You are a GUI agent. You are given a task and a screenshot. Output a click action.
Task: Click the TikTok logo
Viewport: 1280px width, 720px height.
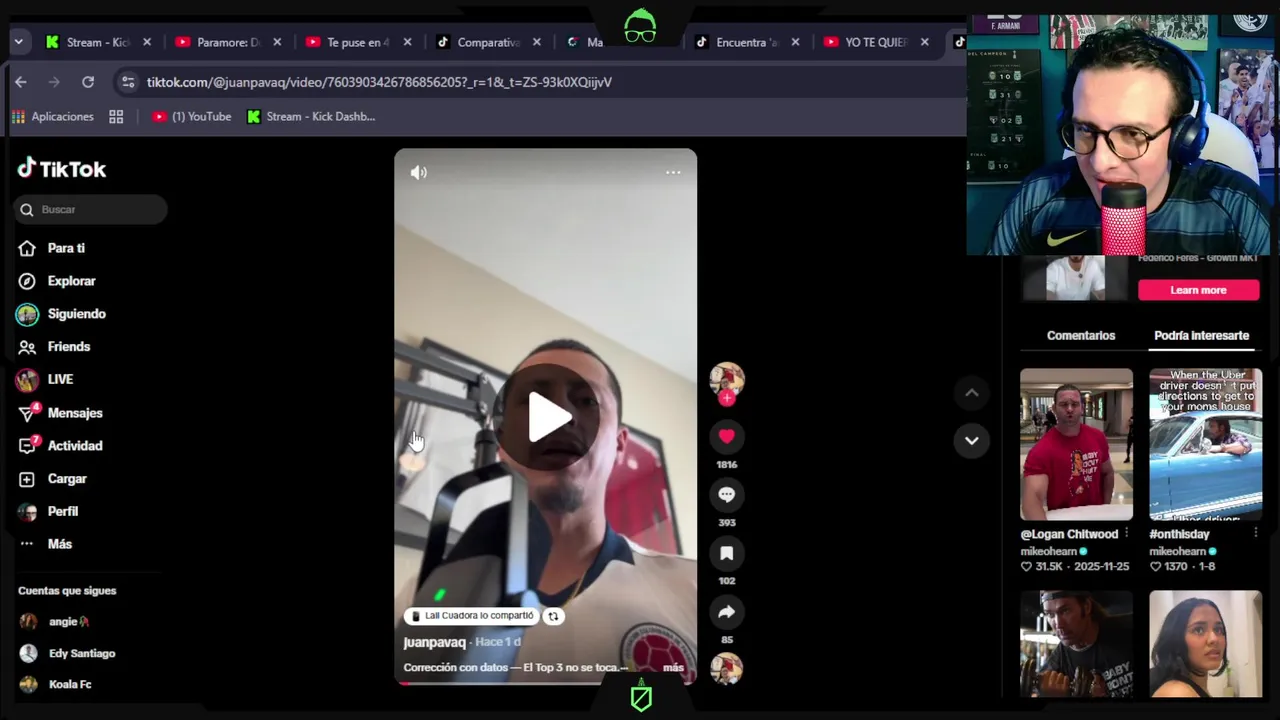click(62, 169)
